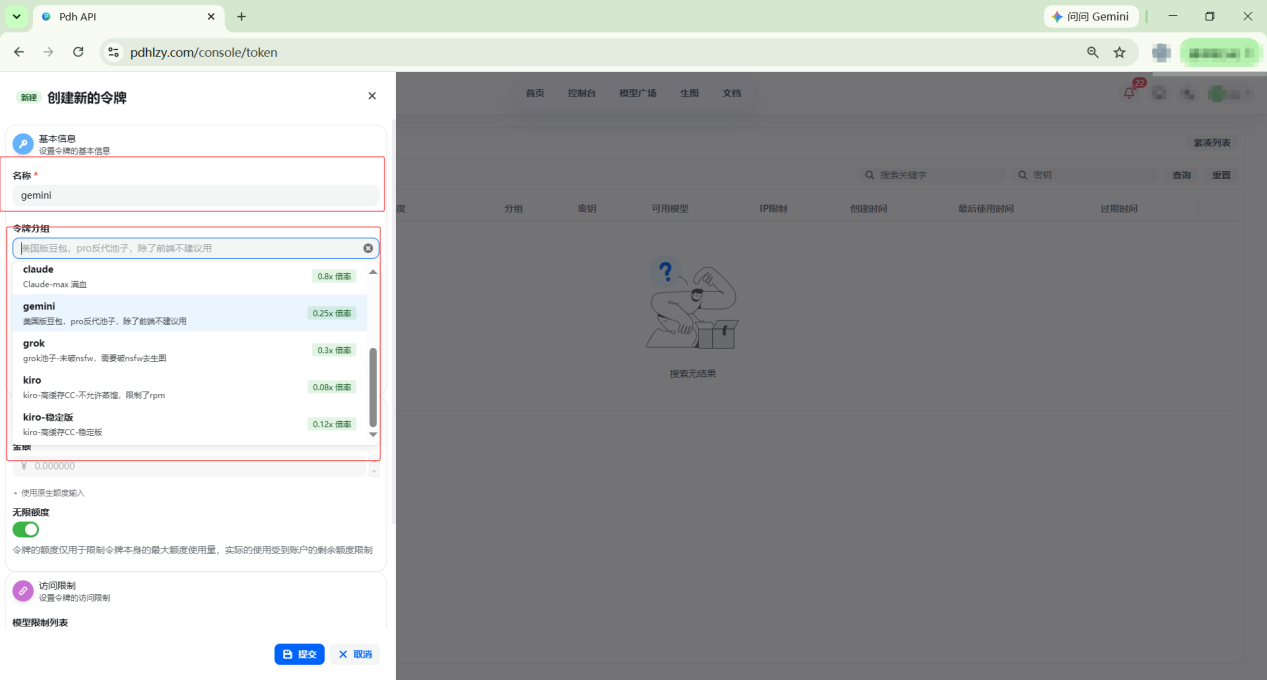Close the Pdh API browser tab
This screenshot has width=1267, height=680.
(x=211, y=17)
